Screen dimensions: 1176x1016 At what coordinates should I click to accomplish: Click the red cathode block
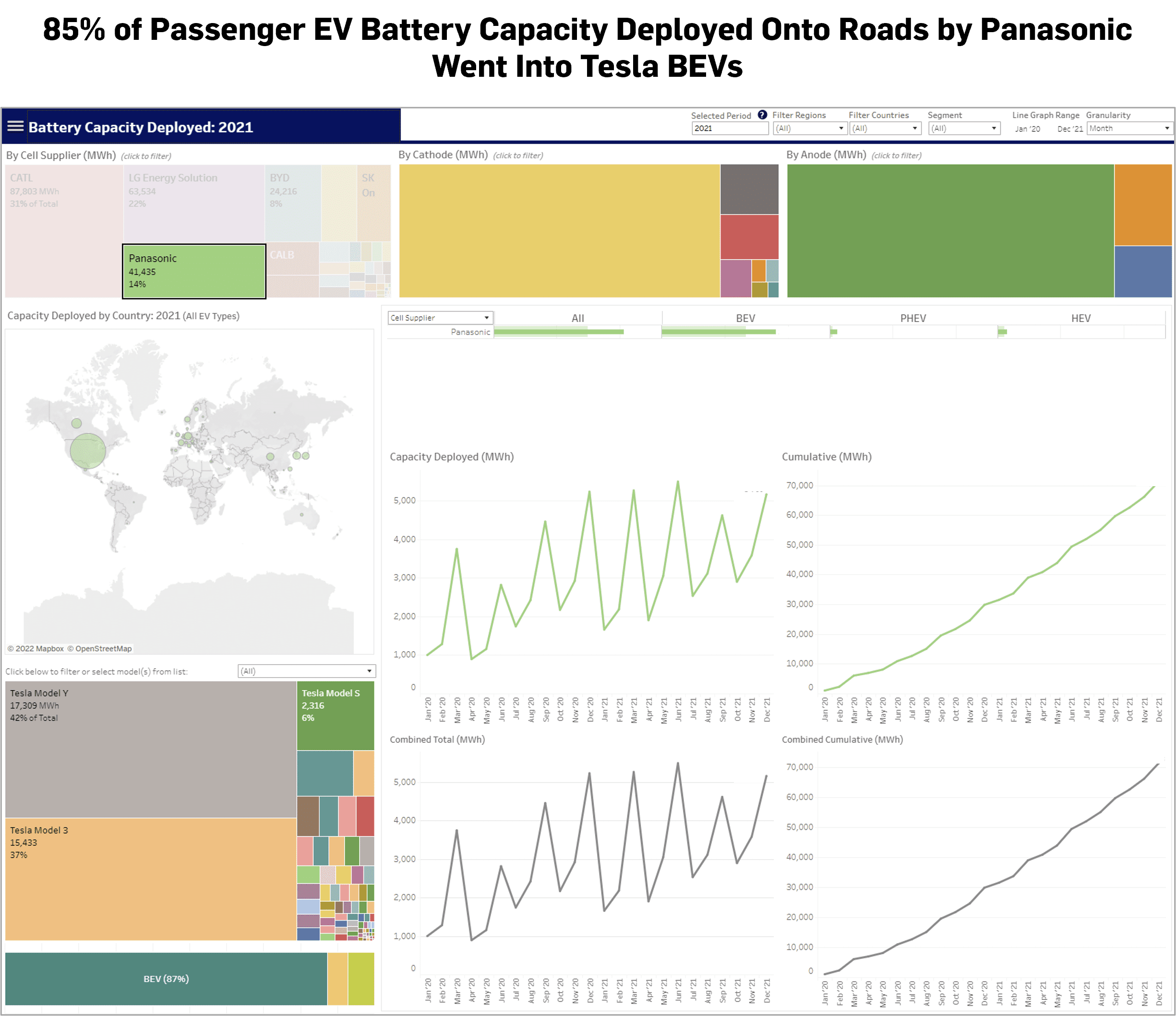click(x=749, y=237)
